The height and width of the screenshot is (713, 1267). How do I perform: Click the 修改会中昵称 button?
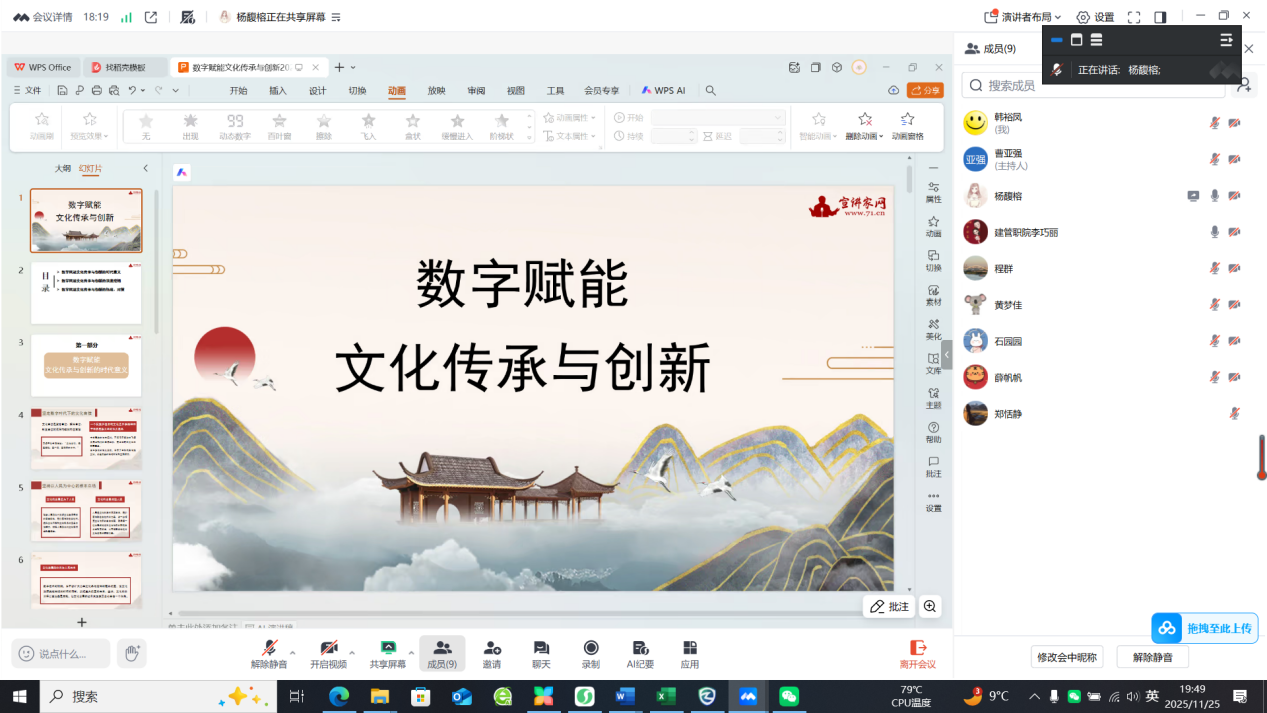1067,657
